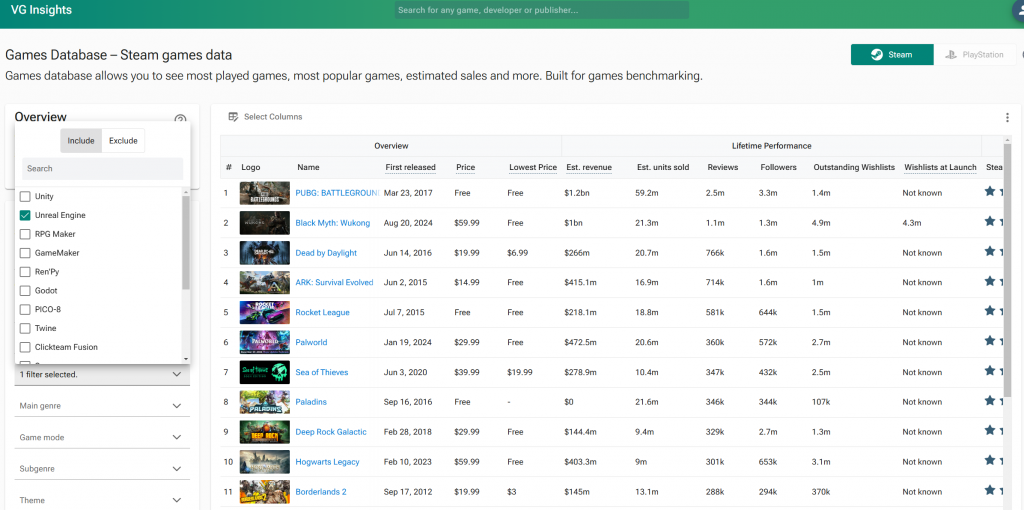The height and width of the screenshot is (510, 1024).
Task: Open the ARK: Survival Evolved logo thumbnail
Action: [x=264, y=283]
